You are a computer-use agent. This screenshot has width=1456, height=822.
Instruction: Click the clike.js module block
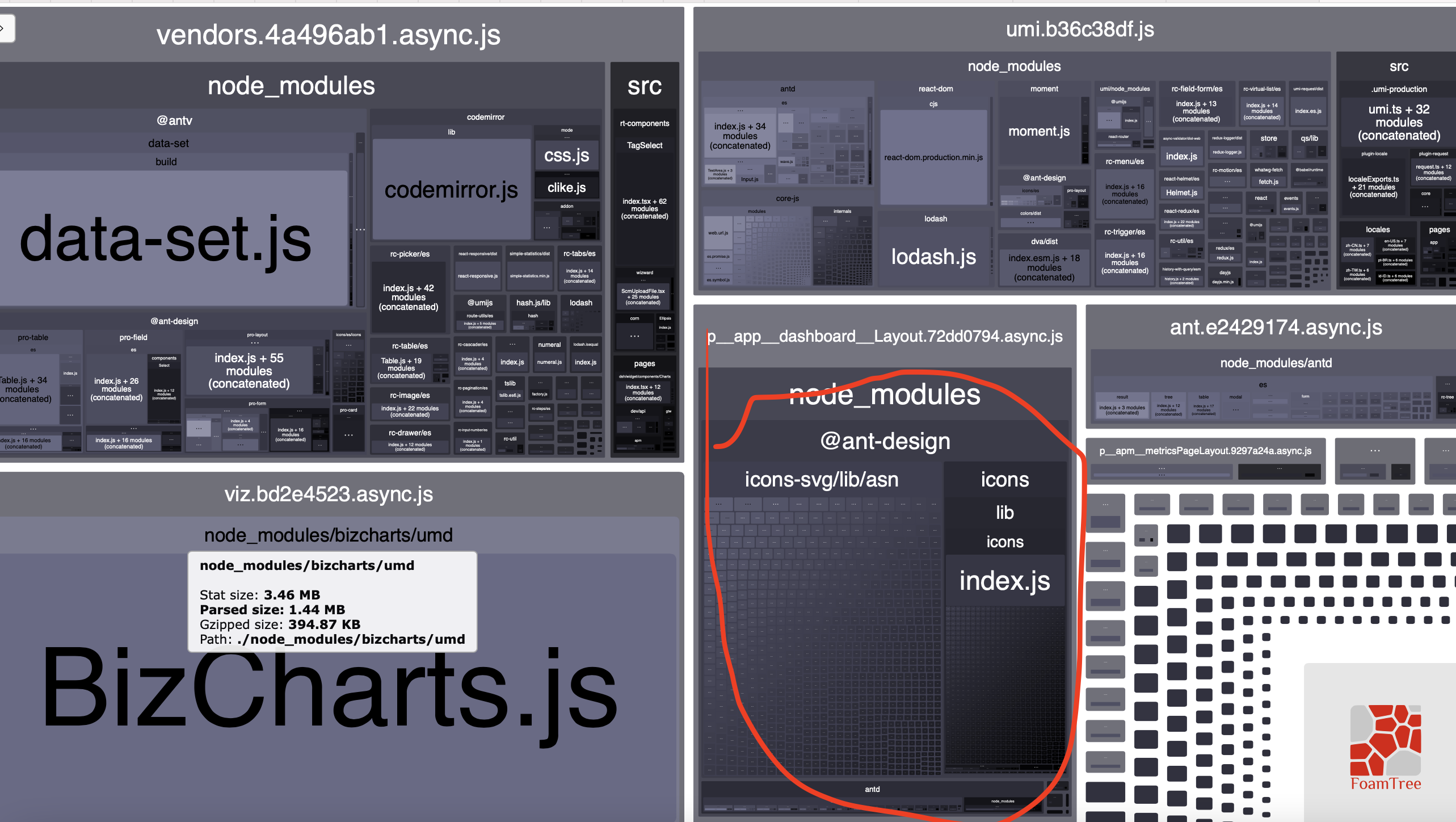click(566, 187)
